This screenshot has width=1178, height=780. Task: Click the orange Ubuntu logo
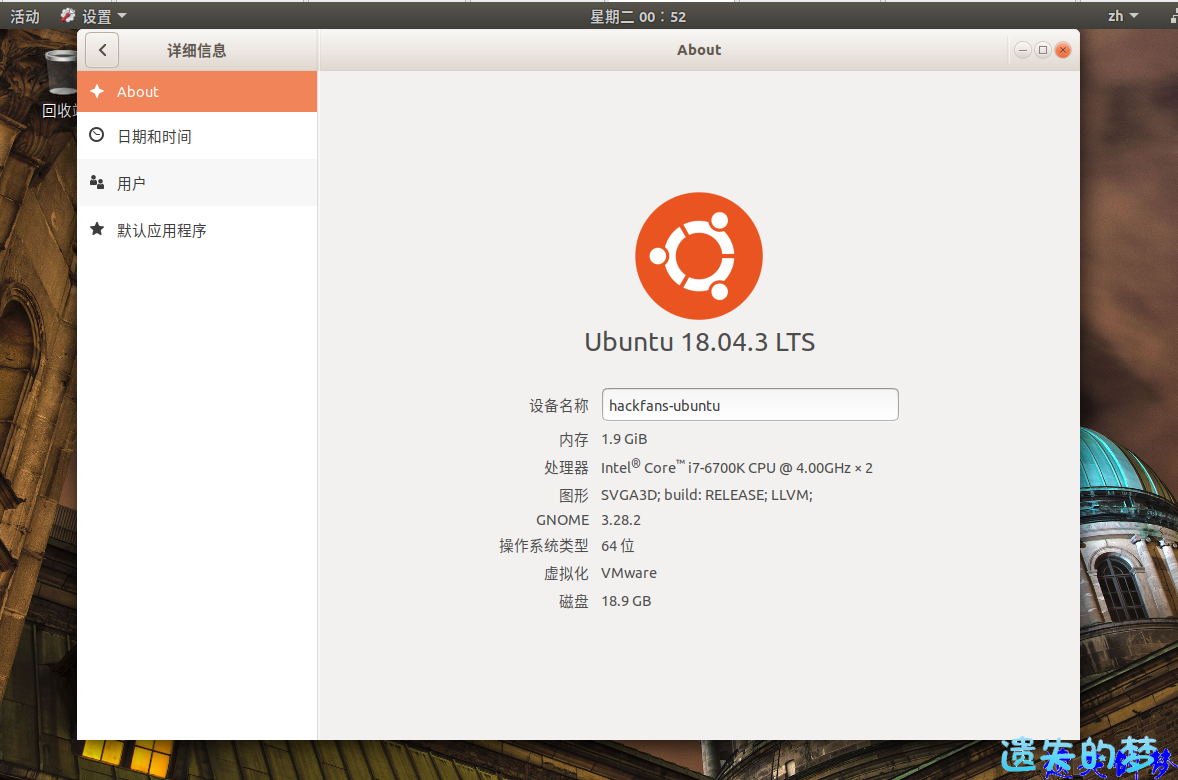698,256
